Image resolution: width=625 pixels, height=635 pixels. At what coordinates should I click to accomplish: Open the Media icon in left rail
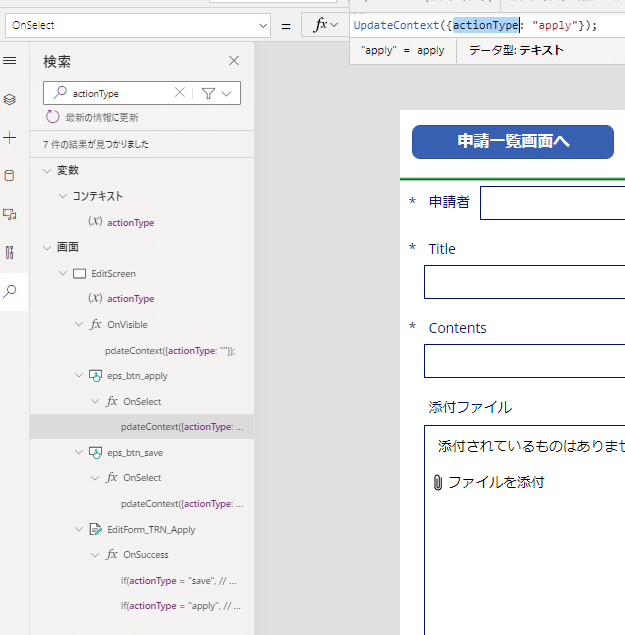(x=10, y=214)
